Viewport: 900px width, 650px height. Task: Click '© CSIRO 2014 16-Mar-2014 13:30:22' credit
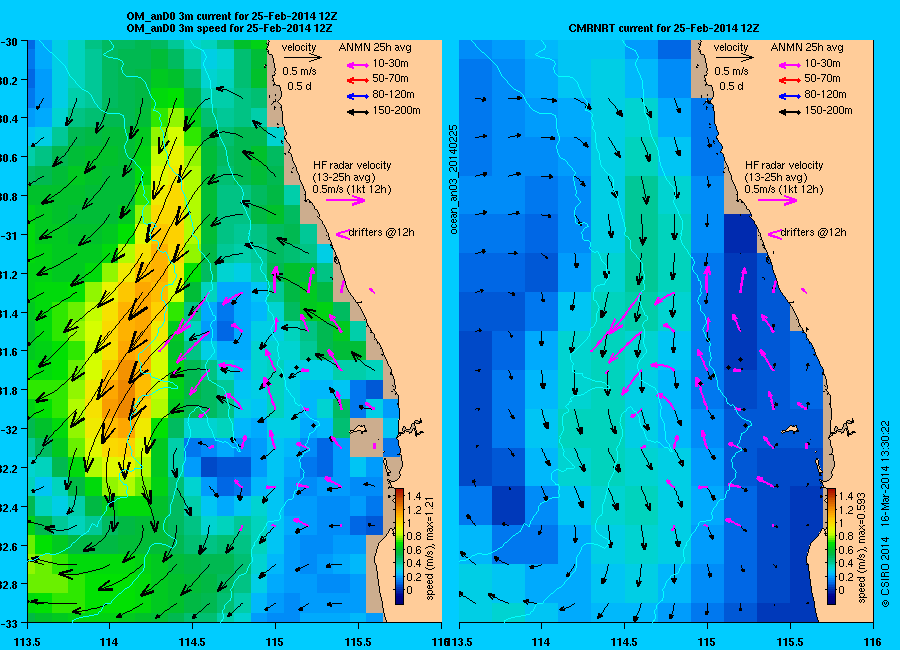click(x=886, y=514)
